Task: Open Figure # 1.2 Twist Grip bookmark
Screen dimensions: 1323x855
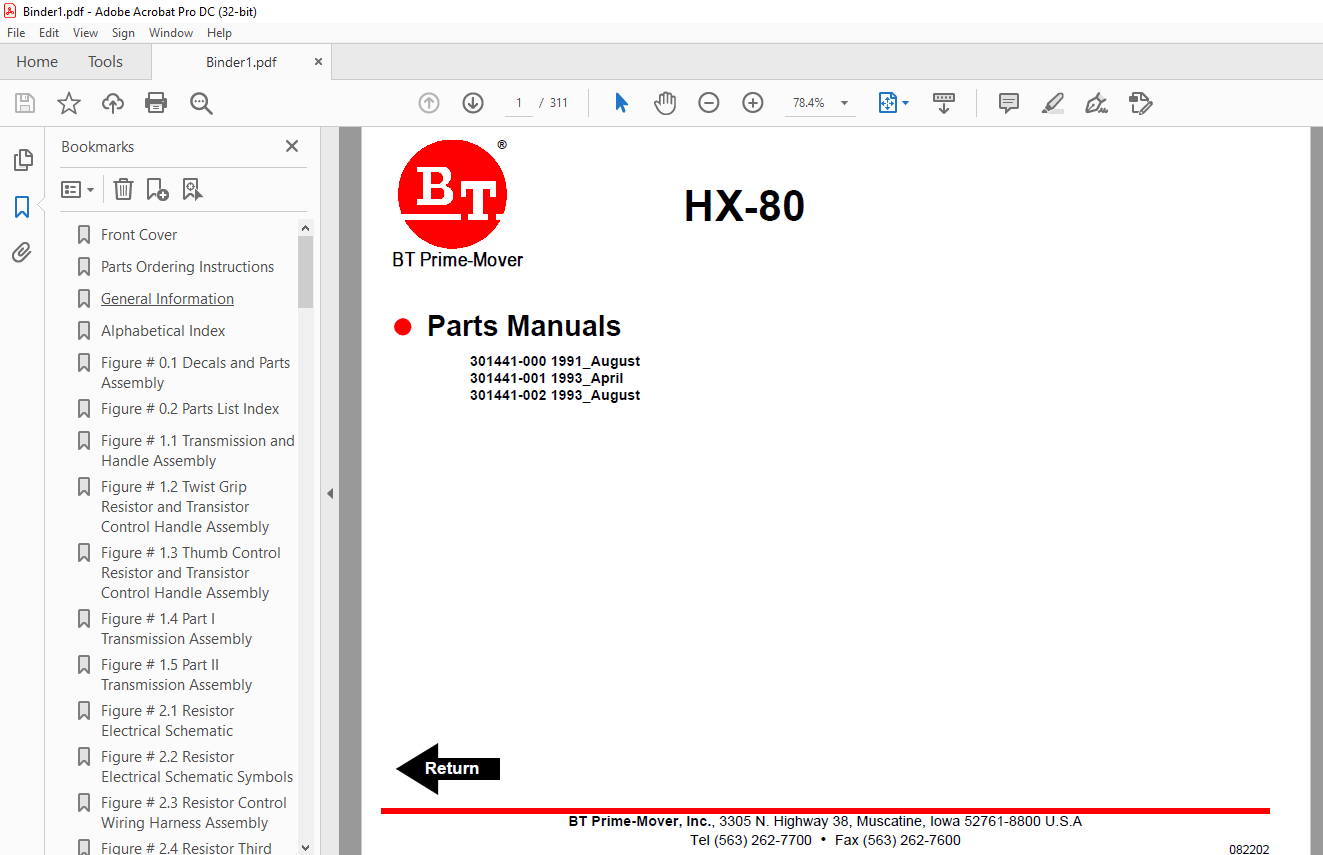Action: tap(185, 507)
